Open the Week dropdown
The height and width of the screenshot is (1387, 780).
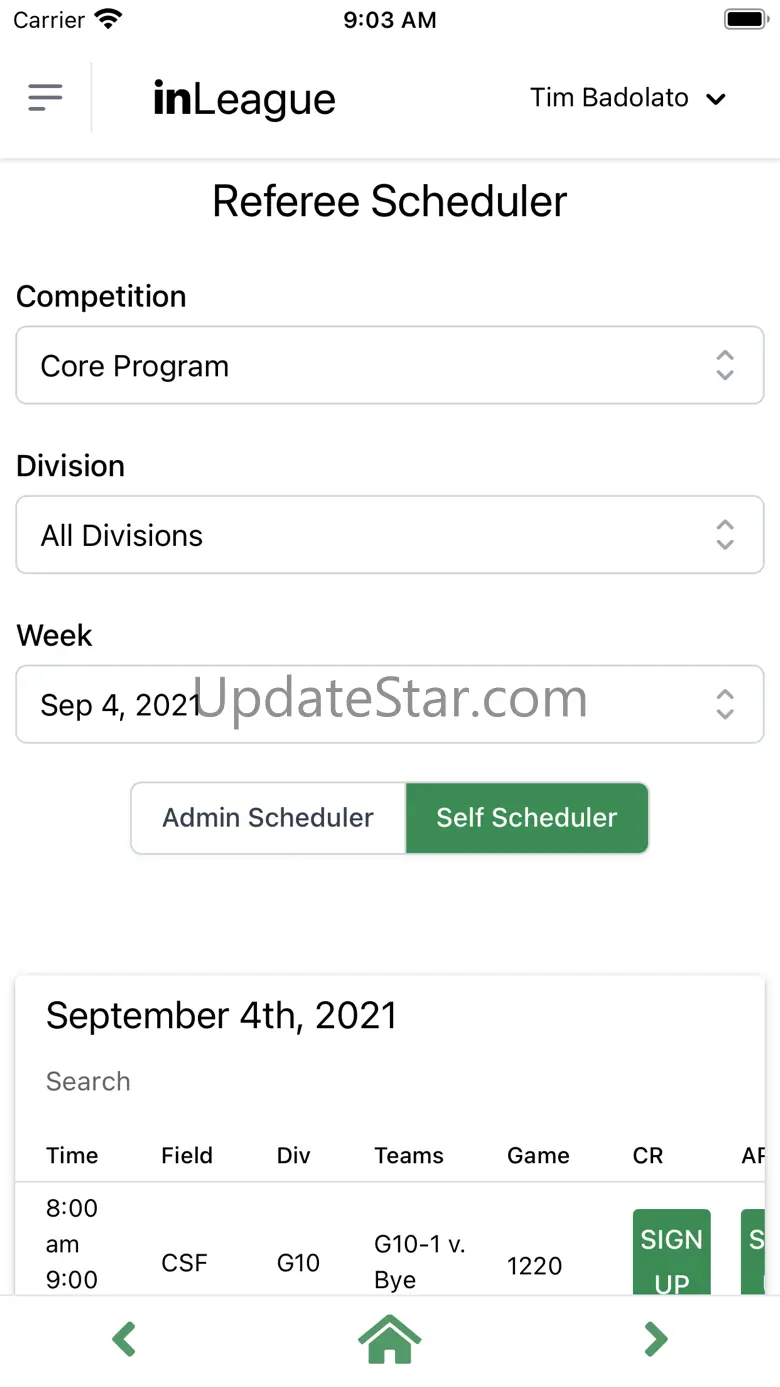390,705
